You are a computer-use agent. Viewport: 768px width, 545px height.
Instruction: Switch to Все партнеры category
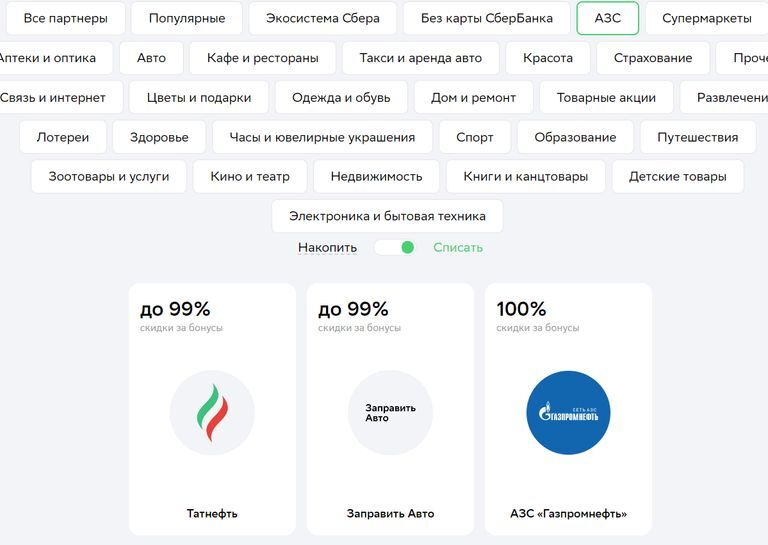coord(66,18)
